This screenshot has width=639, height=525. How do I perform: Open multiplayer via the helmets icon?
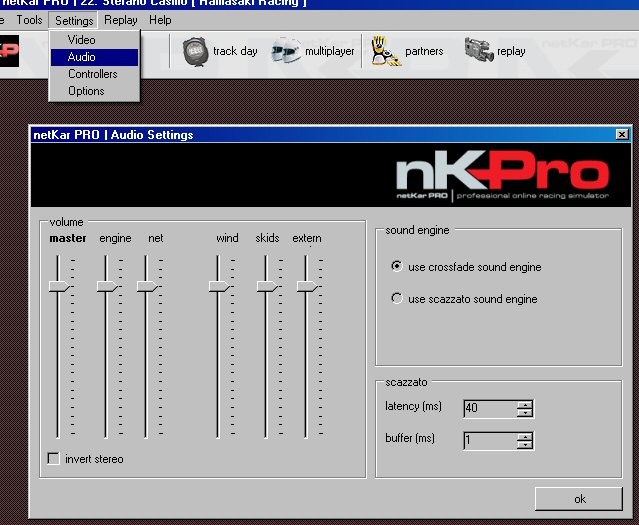pos(286,51)
